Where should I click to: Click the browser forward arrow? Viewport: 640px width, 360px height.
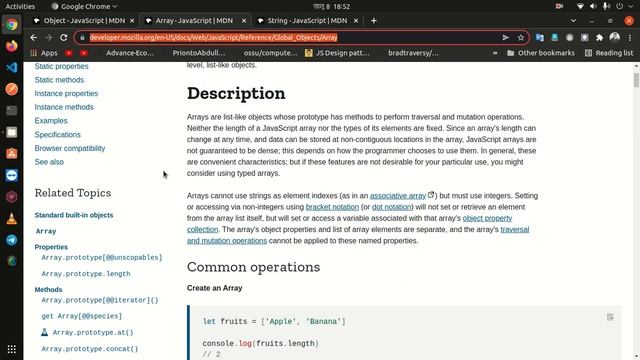click(x=49, y=38)
